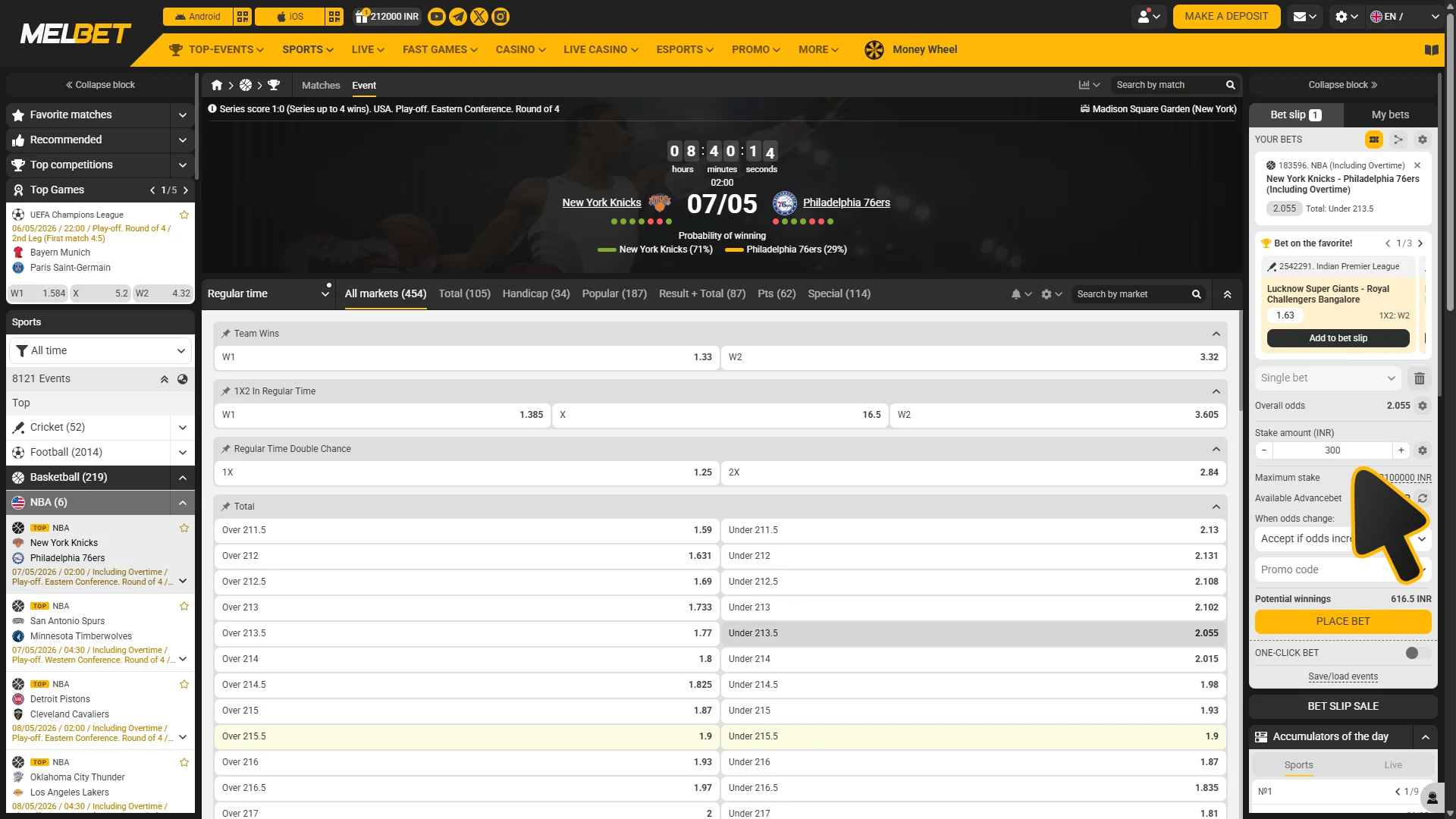Screen dimensions: 1456x819
Task: Click the gift bonus 212000 INR icon
Action: tap(387, 17)
